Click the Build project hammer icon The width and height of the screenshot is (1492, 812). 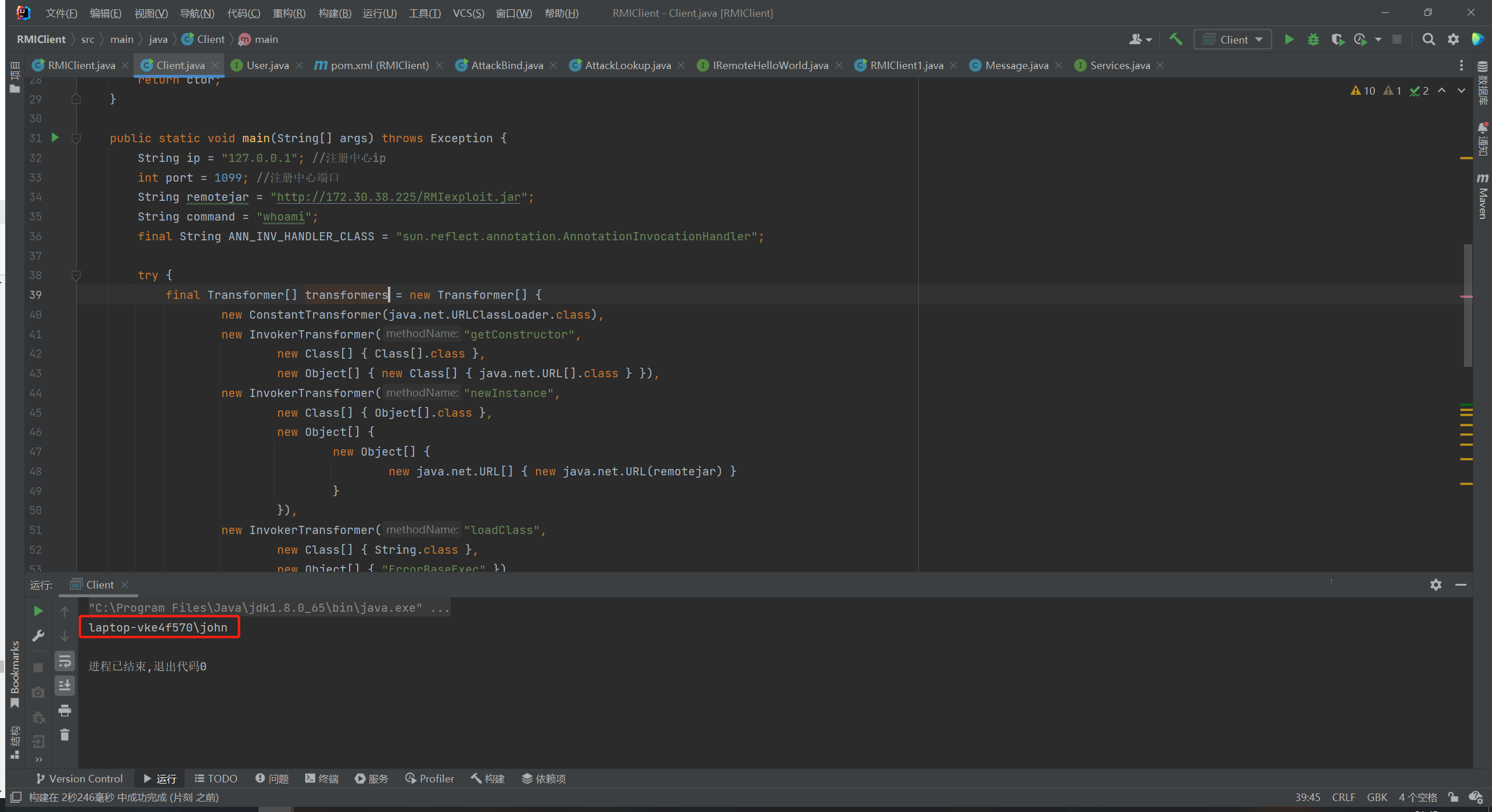click(x=1175, y=39)
